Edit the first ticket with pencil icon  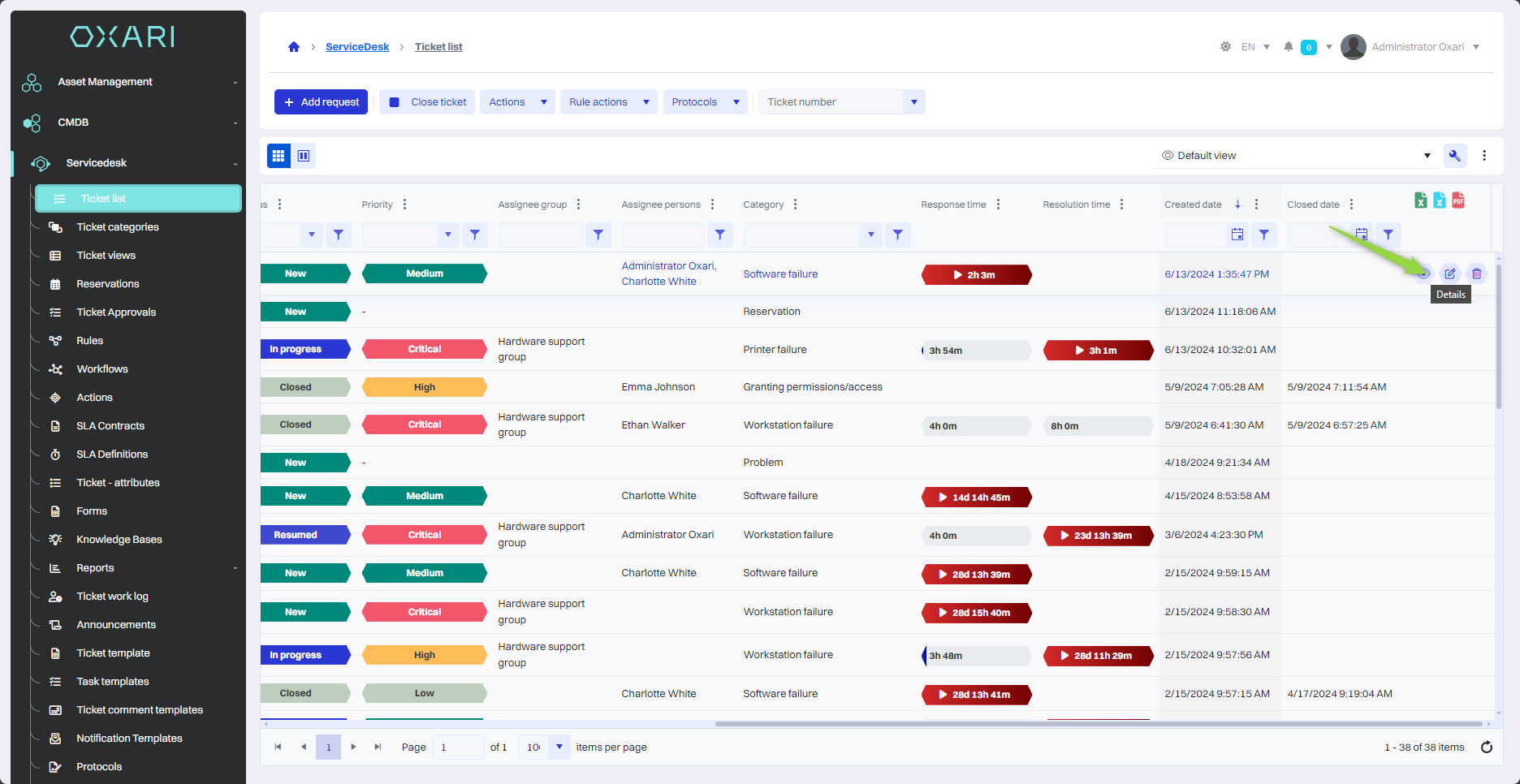coord(1449,274)
